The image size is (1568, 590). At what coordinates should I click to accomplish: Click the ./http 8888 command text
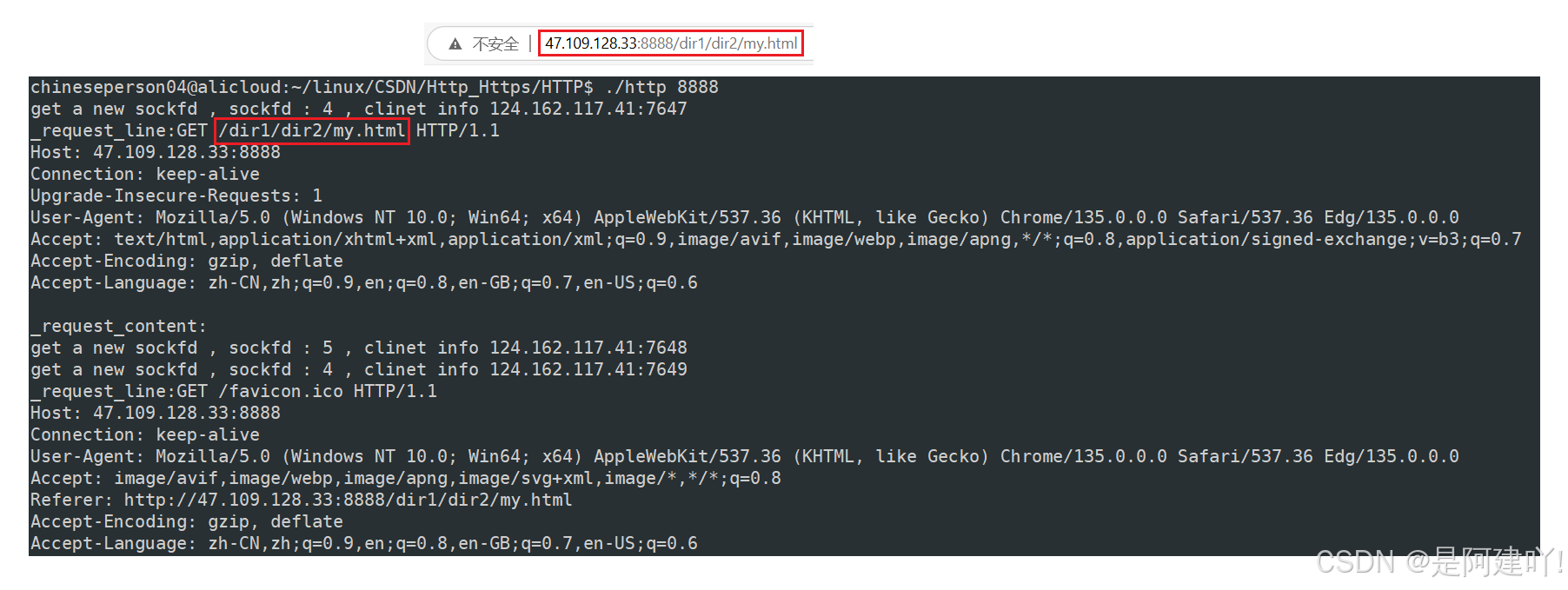661,87
